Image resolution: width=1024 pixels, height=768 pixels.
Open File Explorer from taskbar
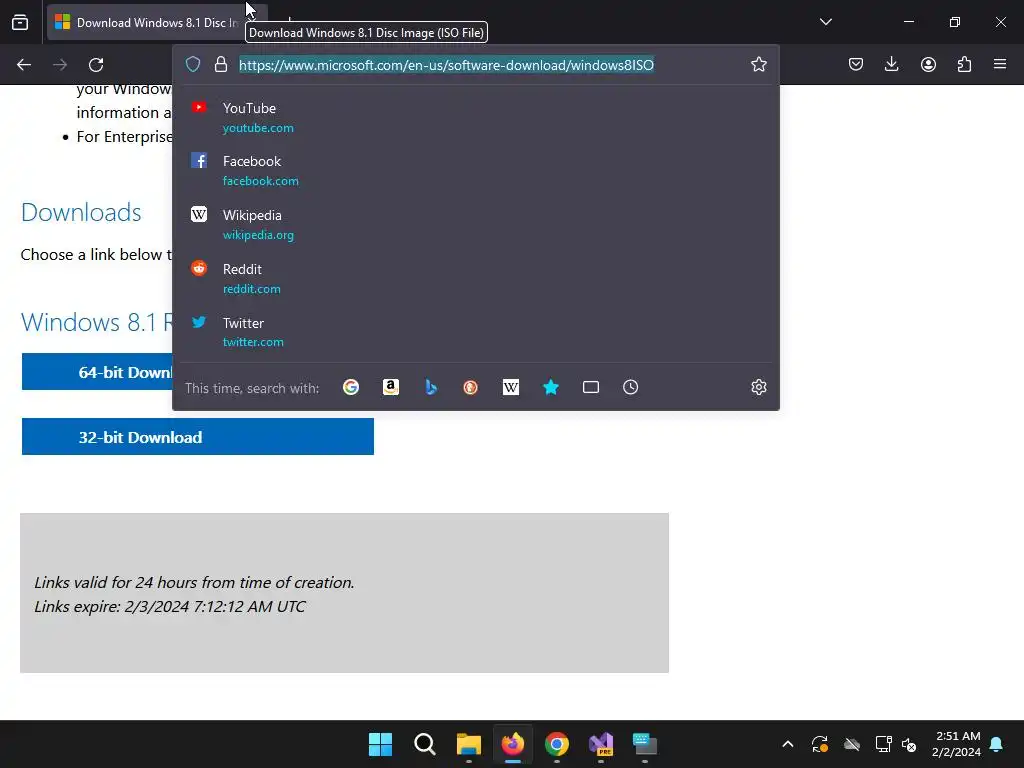click(x=468, y=744)
